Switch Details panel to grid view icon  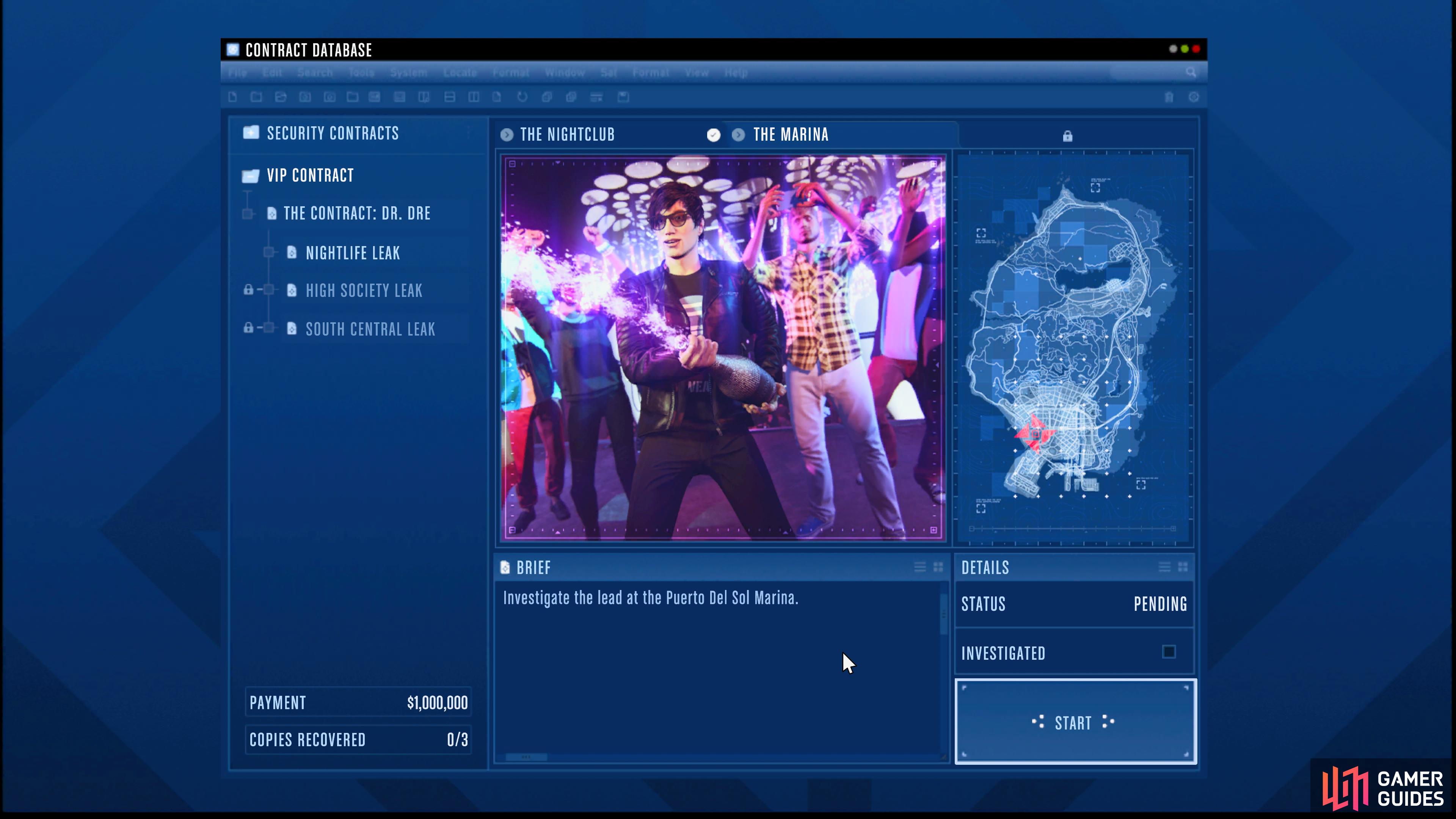click(1183, 567)
